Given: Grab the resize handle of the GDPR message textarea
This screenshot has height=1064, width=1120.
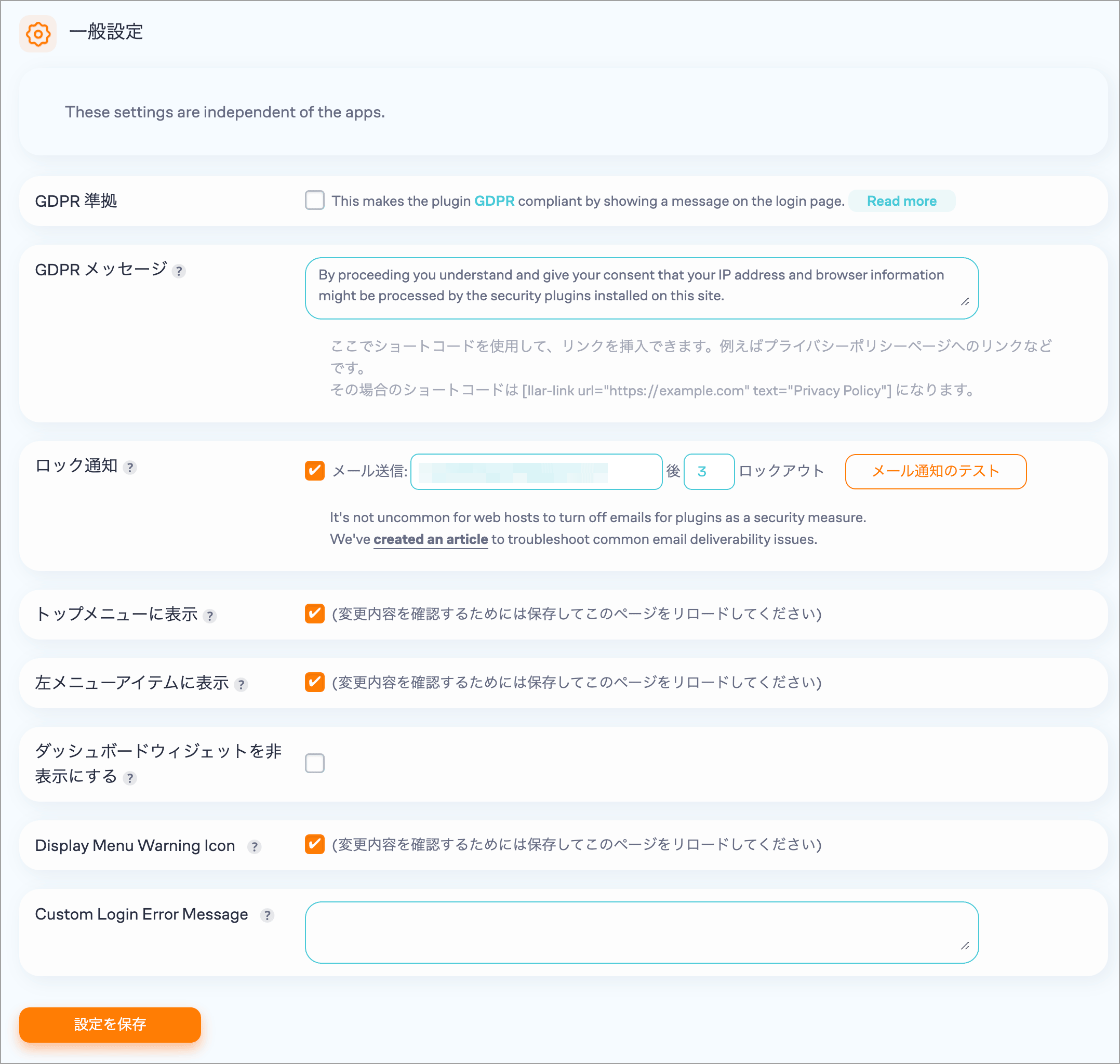Looking at the screenshot, I should click(x=965, y=302).
